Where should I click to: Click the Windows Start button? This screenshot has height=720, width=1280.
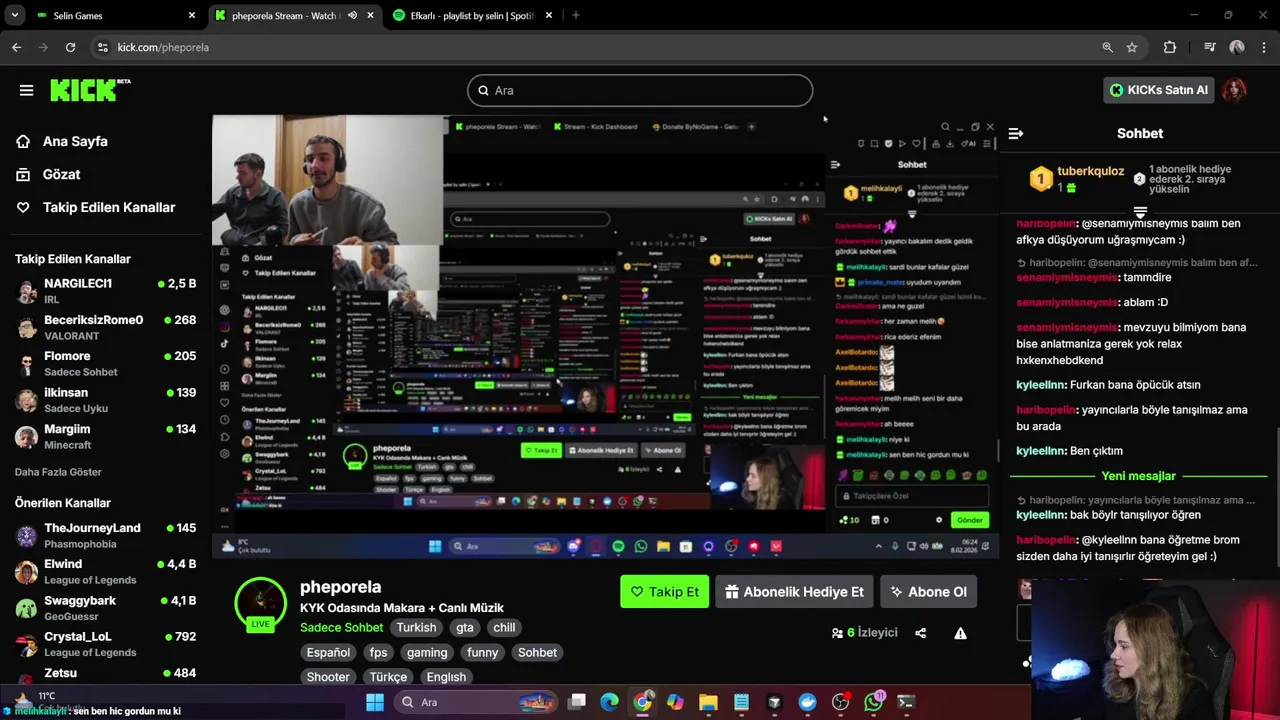coord(375,702)
